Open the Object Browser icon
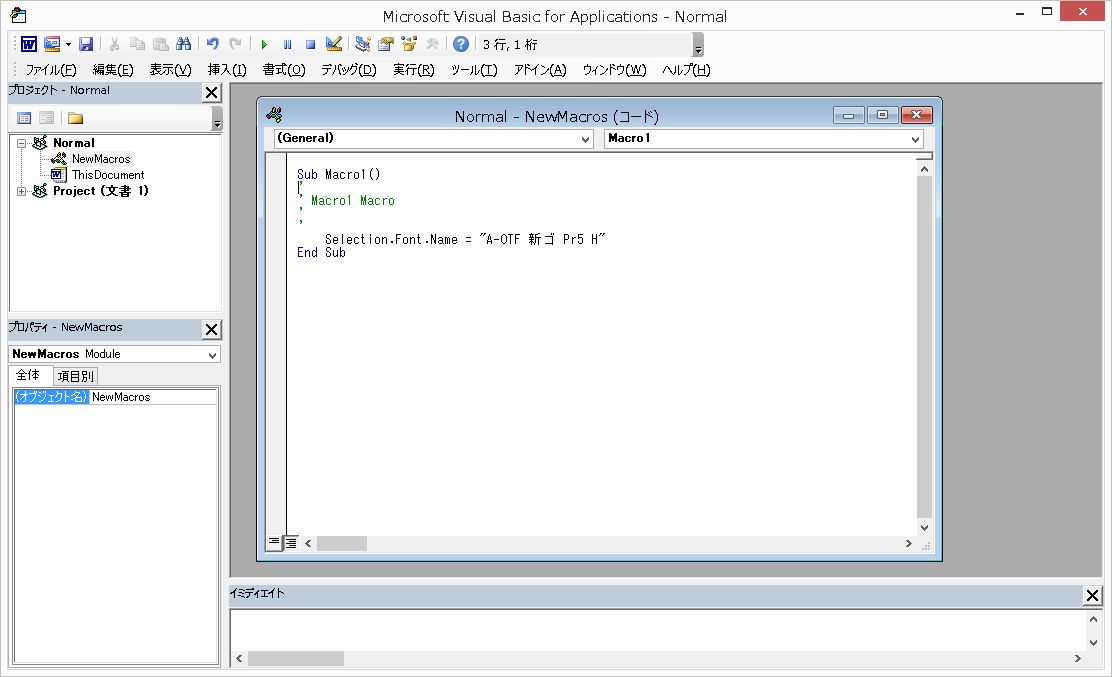The height and width of the screenshot is (677, 1112). coord(409,44)
